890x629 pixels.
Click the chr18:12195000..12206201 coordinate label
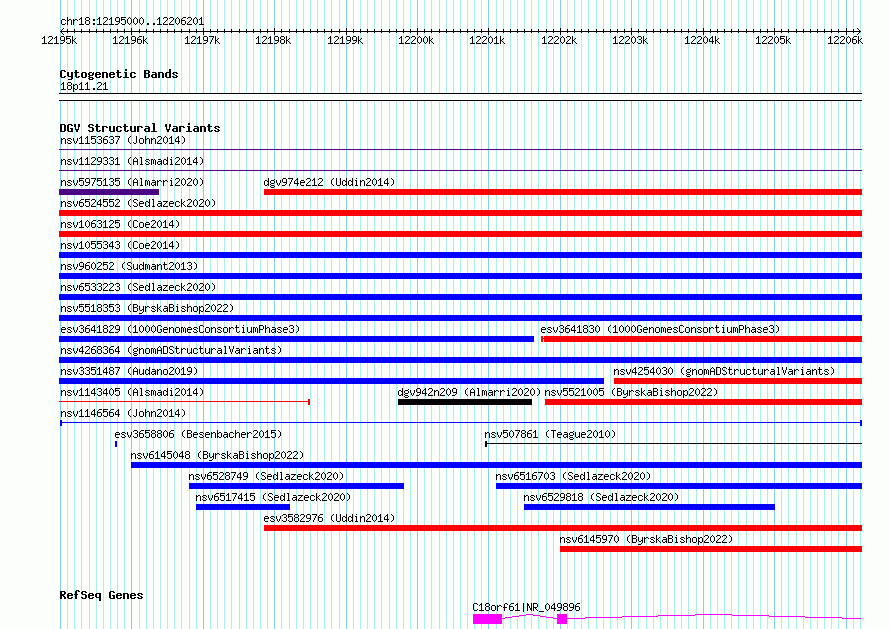pos(132,22)
